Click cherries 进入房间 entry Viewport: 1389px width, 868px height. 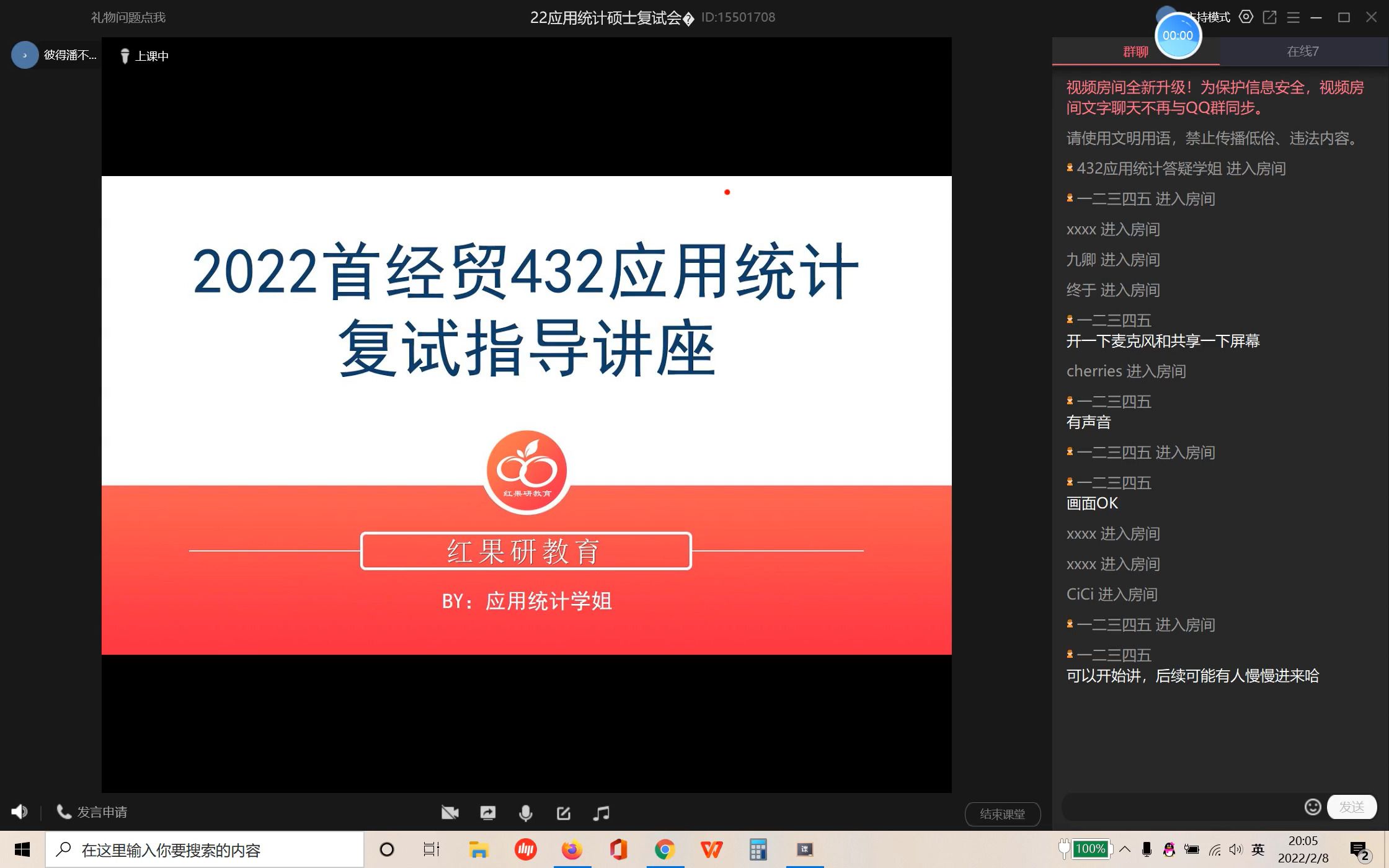pos(1126,371)
